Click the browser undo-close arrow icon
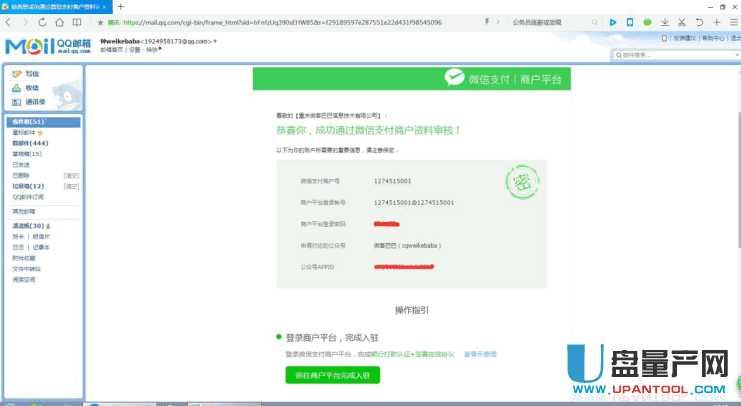The height and width of the screenshot is (406, 741). click(699, 22)
